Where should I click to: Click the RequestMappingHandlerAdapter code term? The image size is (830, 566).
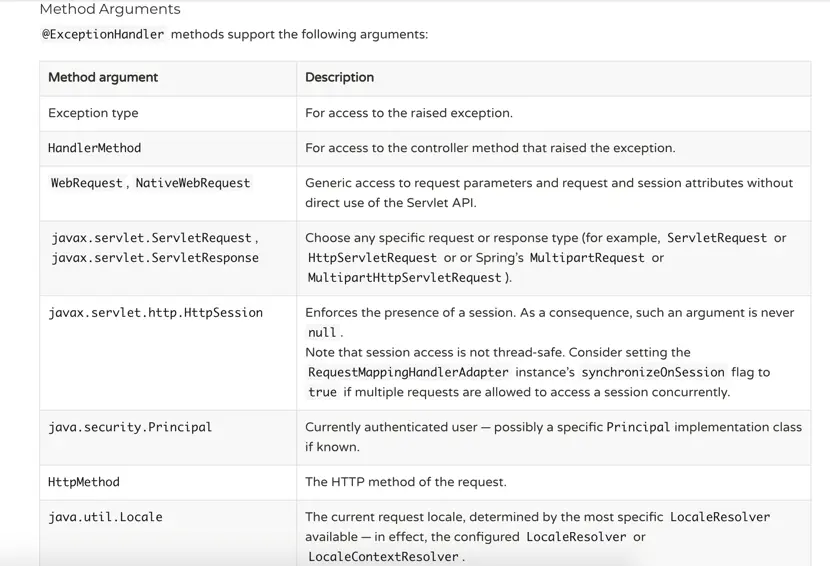pos(408,372)
